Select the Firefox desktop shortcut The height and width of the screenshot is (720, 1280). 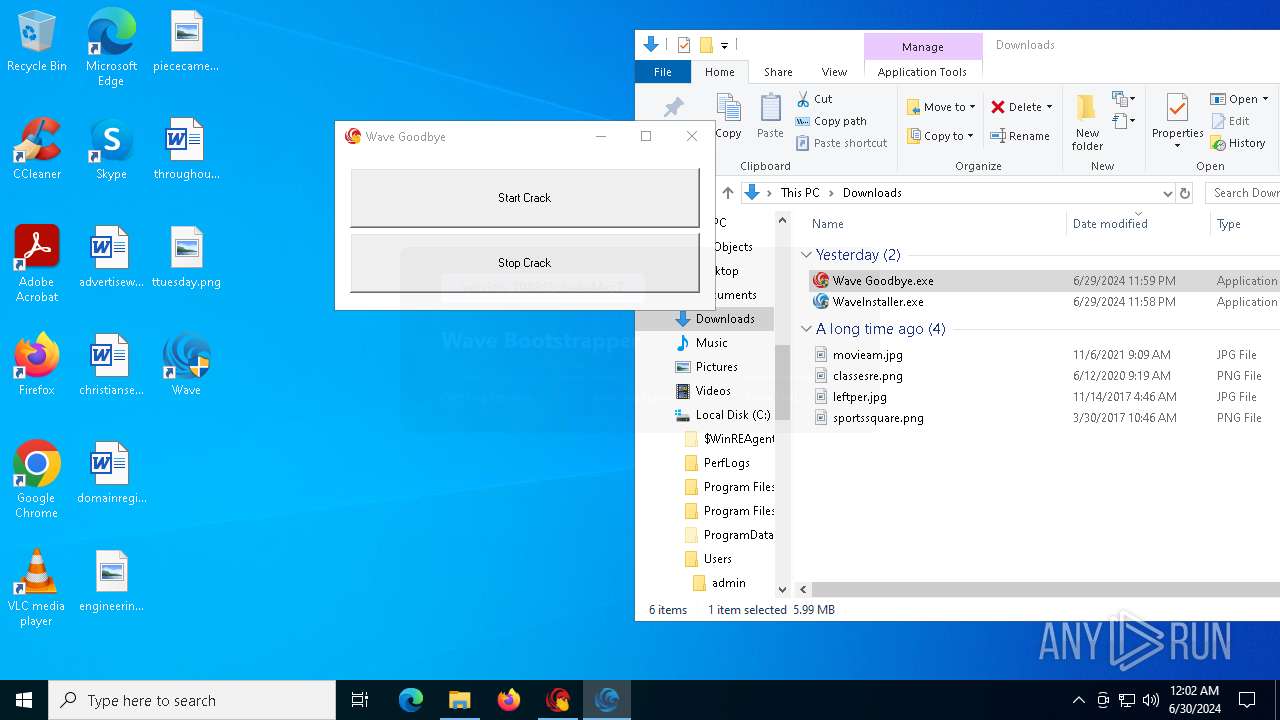click(x=37, y=366)
